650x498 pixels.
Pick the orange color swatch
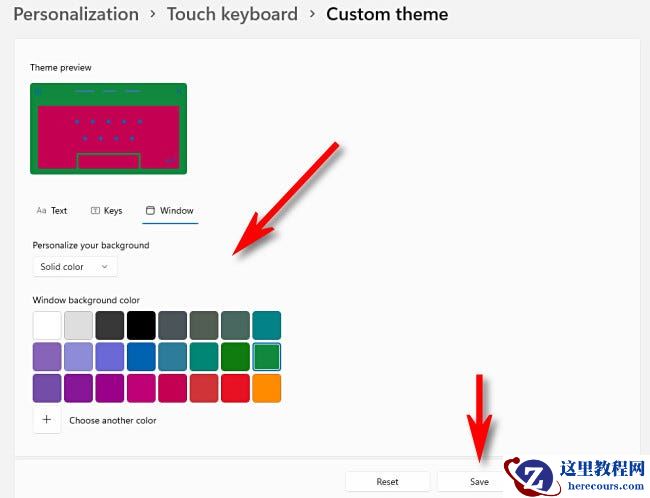(267, 388)
